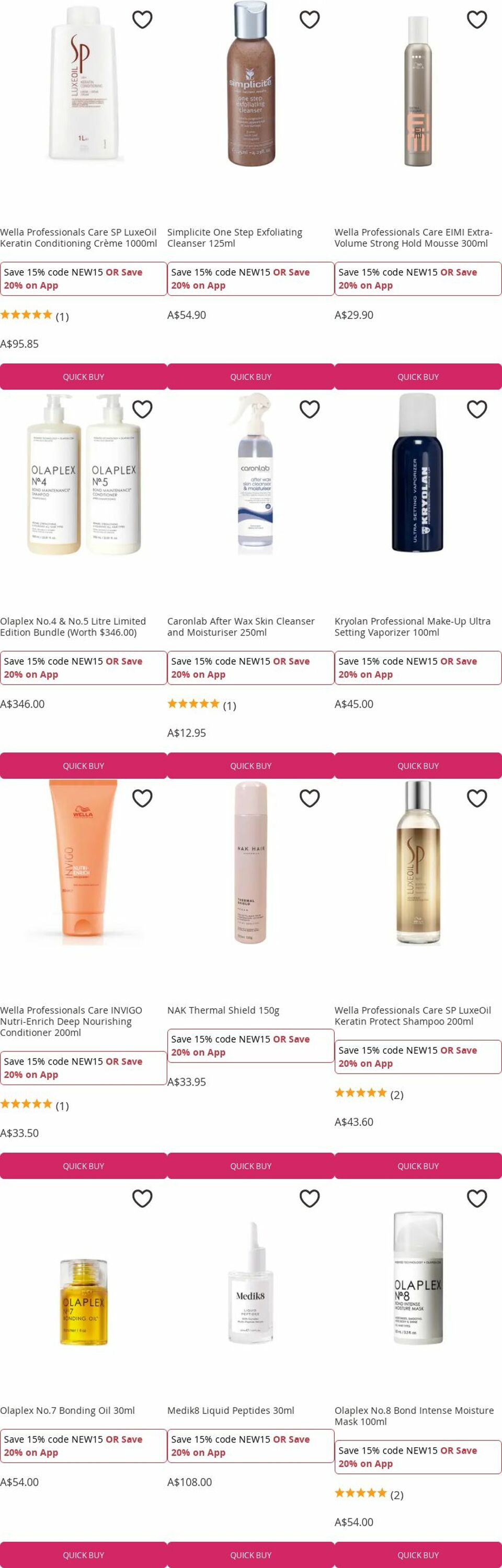View Wella INVIGO Nutri-Enrich Conditioner product image
The height and width of the screenshot is (1568, 502).
(84, 862)
